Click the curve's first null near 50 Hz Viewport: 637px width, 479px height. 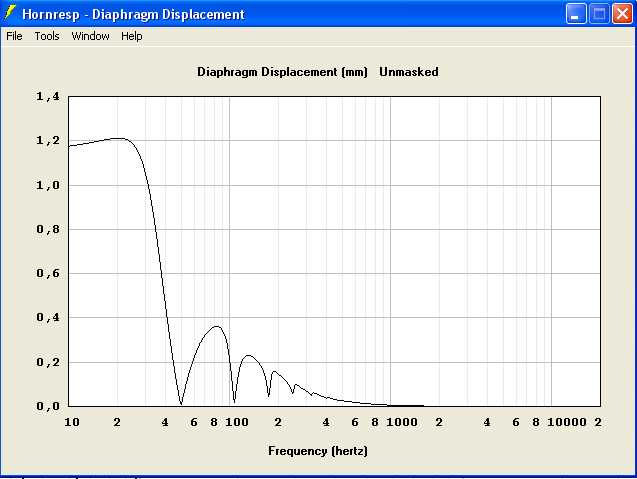pyautogui.click(x=181, y=403)
